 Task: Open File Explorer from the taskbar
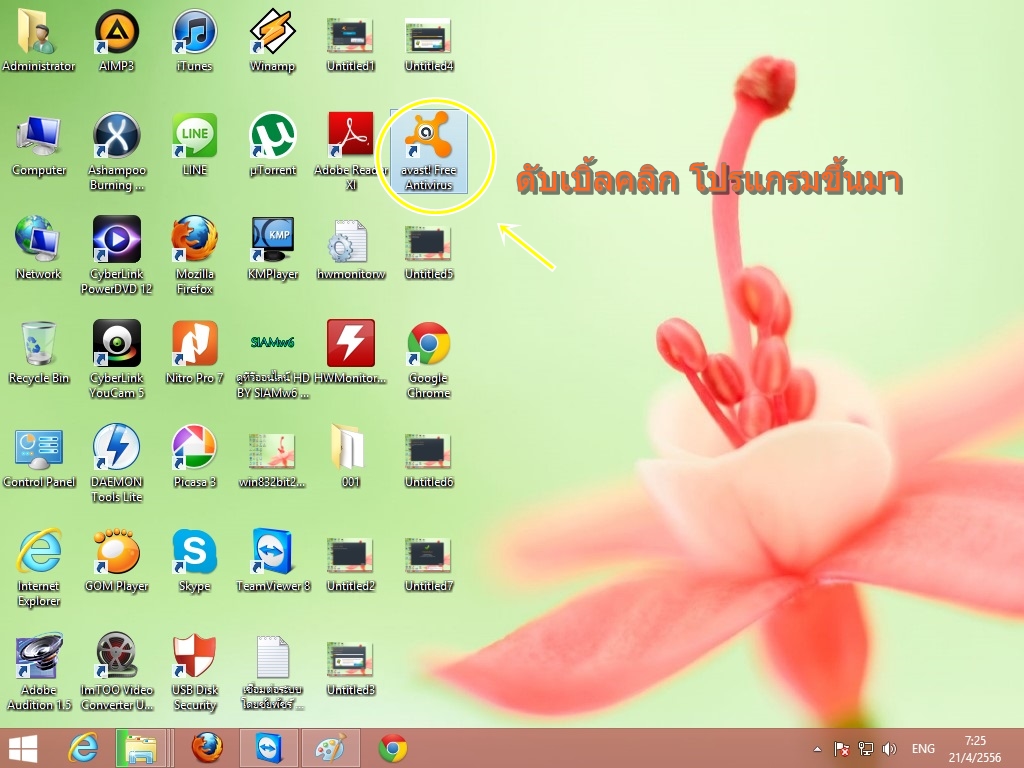140,748
